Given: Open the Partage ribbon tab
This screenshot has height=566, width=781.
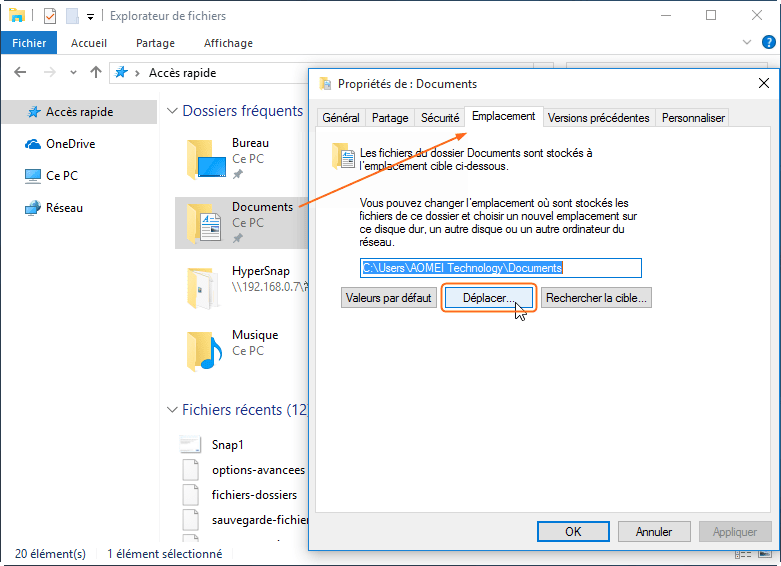Looking at the screenshot, I should pyautogui.click(x=155, y=43).
